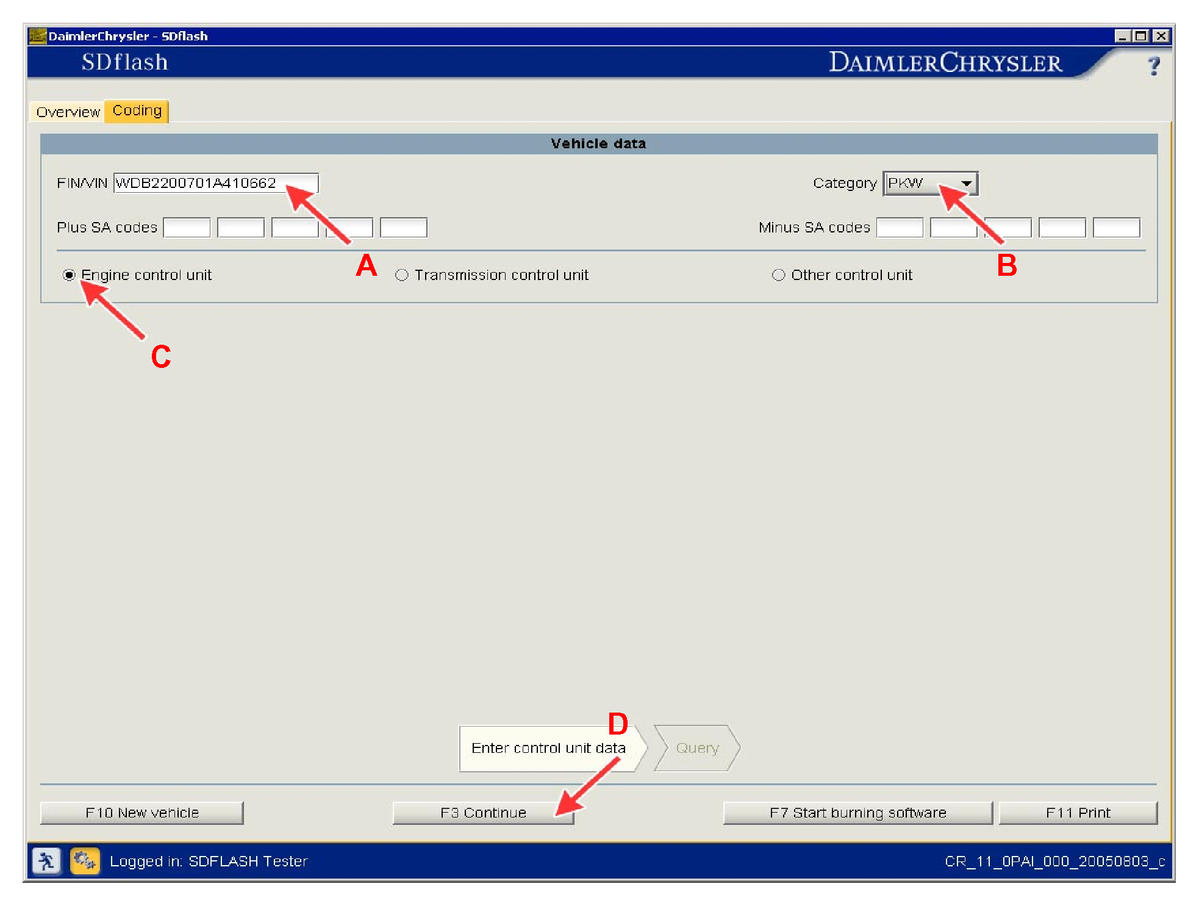Click the Query step in the workflow

[x=697, y=748]
